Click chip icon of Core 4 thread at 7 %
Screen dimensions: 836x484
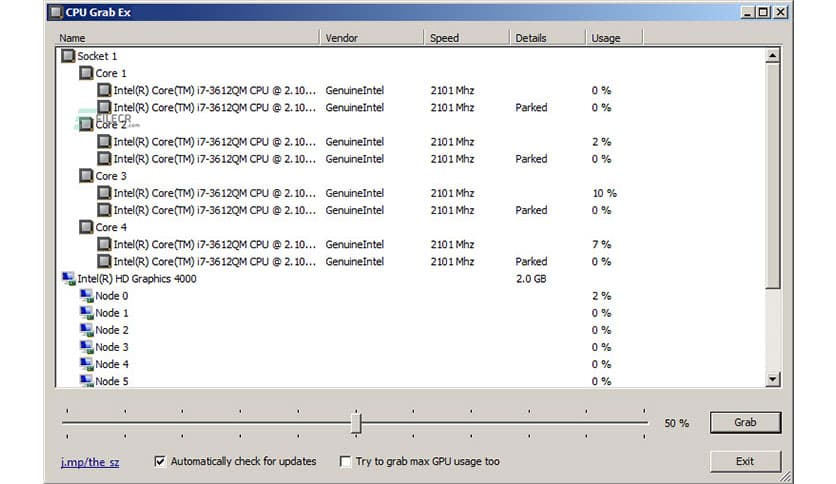point(104,244)
